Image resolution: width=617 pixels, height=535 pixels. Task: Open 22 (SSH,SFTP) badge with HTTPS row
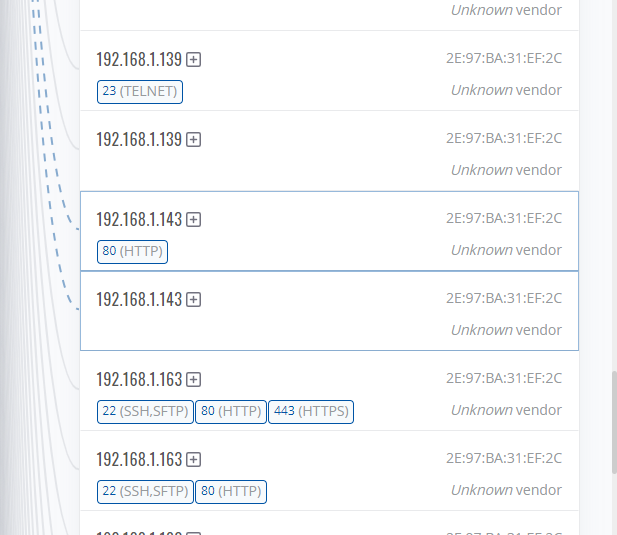click(145, 411)
